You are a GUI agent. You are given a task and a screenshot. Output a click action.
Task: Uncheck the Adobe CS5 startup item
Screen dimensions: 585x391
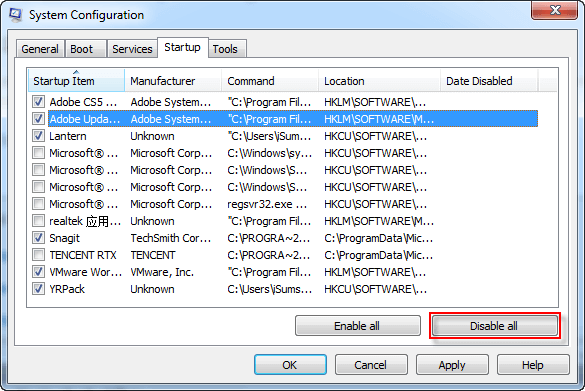point(38,102)
